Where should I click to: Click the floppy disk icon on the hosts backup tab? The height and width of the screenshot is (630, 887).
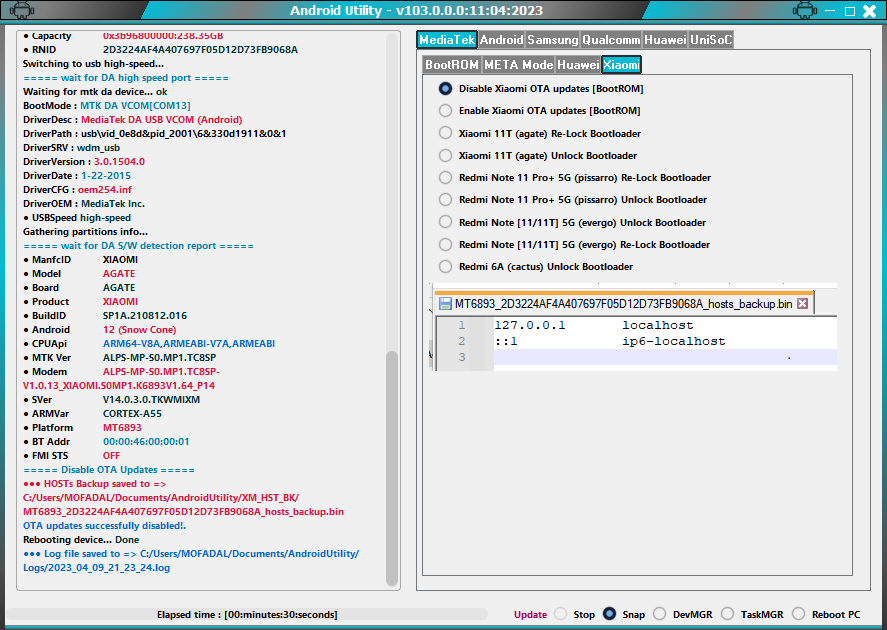point(445,304)
